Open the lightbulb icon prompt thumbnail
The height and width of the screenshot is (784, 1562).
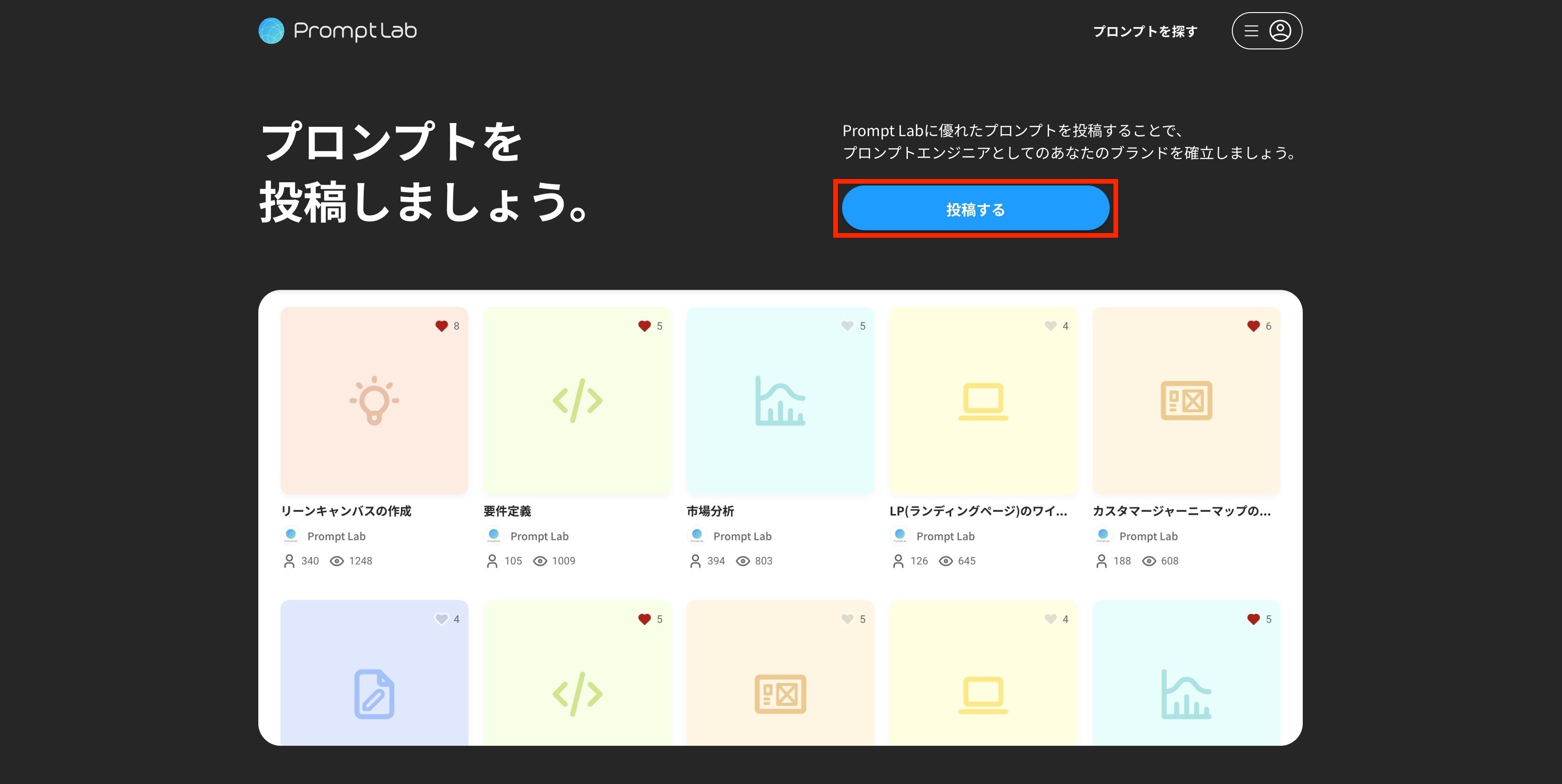(374, 401)
